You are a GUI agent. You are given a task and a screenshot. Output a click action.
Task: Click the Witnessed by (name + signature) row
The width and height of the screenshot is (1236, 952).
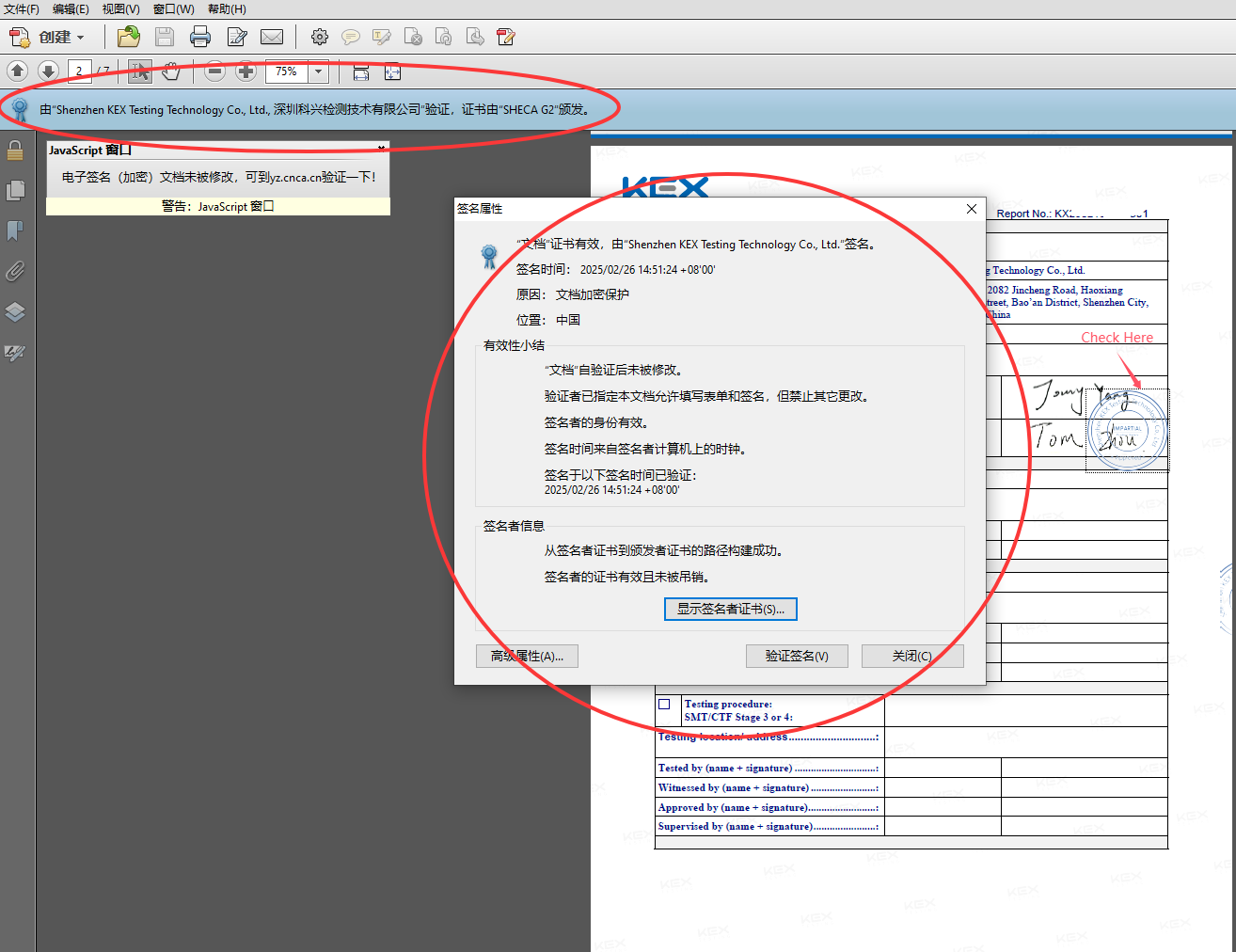[911, 787]
